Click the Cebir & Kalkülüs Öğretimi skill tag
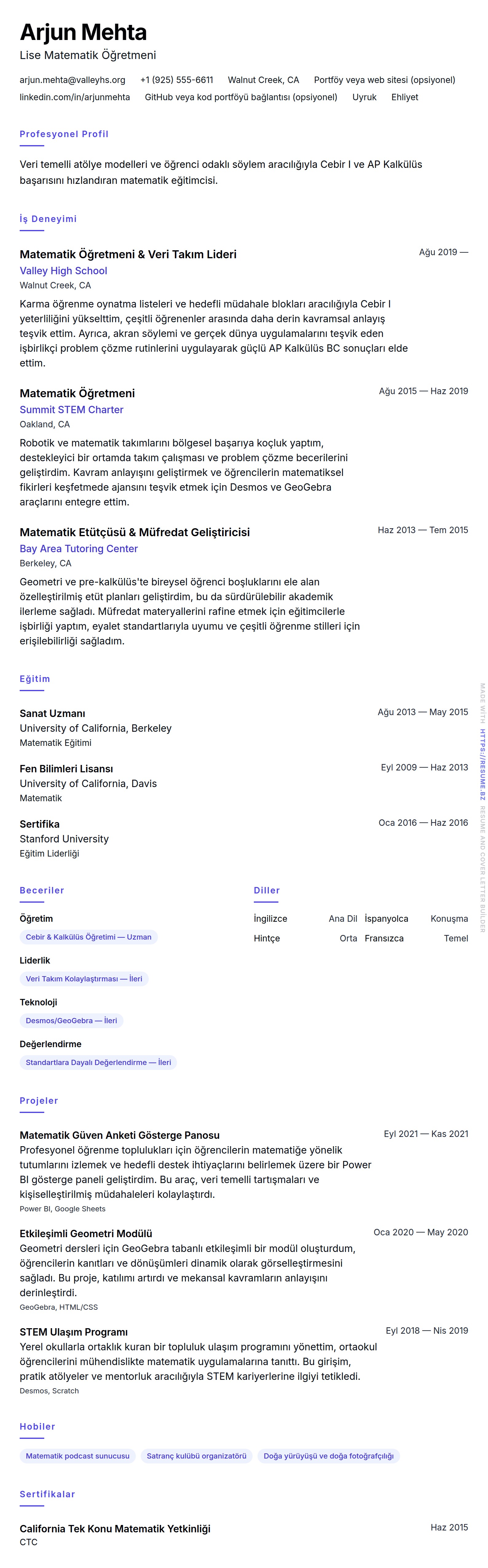This screenshot has width=488, height=1568. tap(88, 937)
